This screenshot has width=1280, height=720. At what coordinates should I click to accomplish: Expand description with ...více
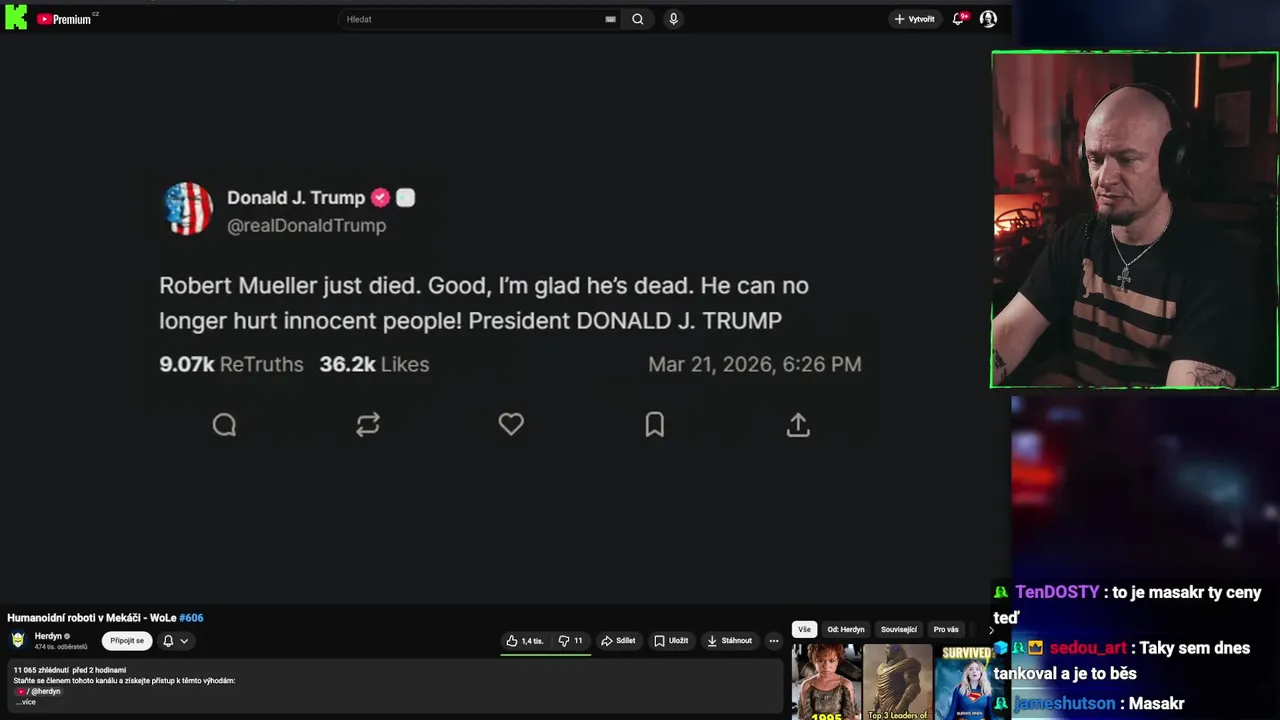(26, 702)
